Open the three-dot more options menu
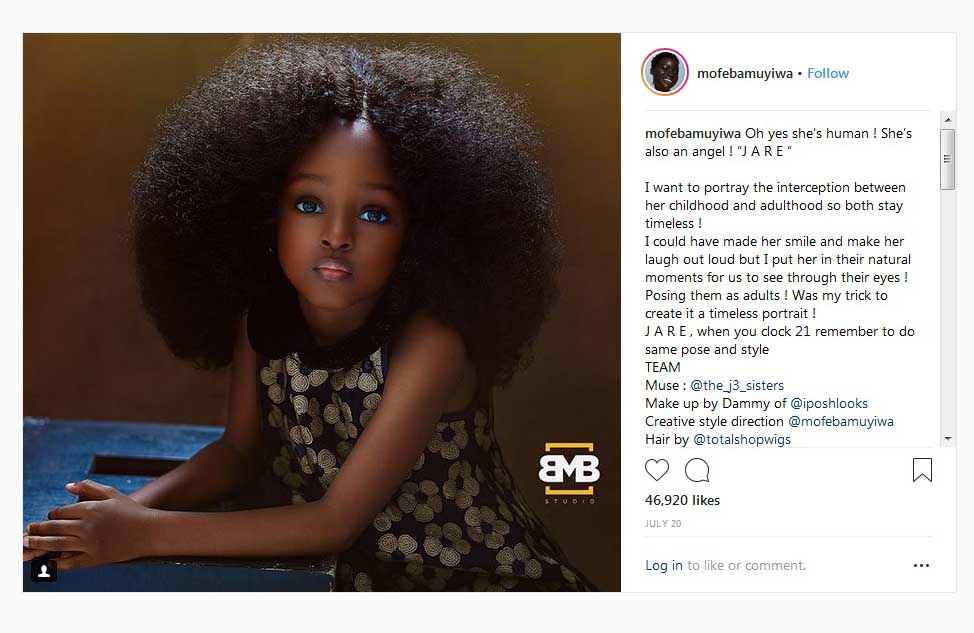Screen dimensions: 974x633 (921, 565)
